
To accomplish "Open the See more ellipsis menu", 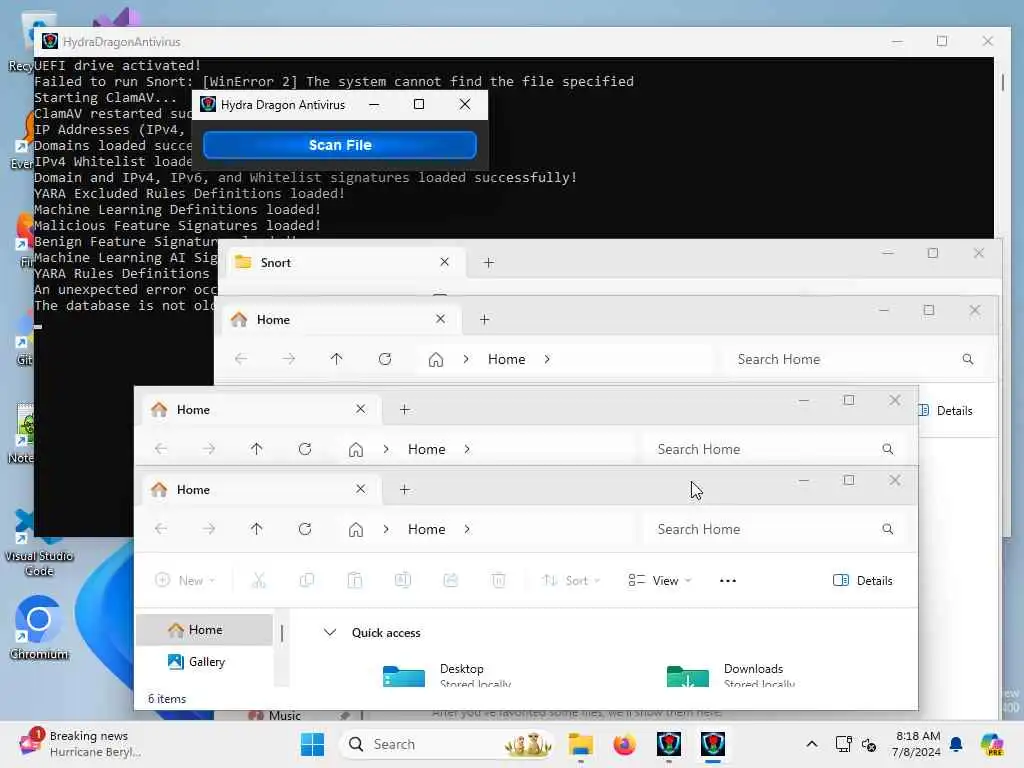I will [x=728, y=581].
